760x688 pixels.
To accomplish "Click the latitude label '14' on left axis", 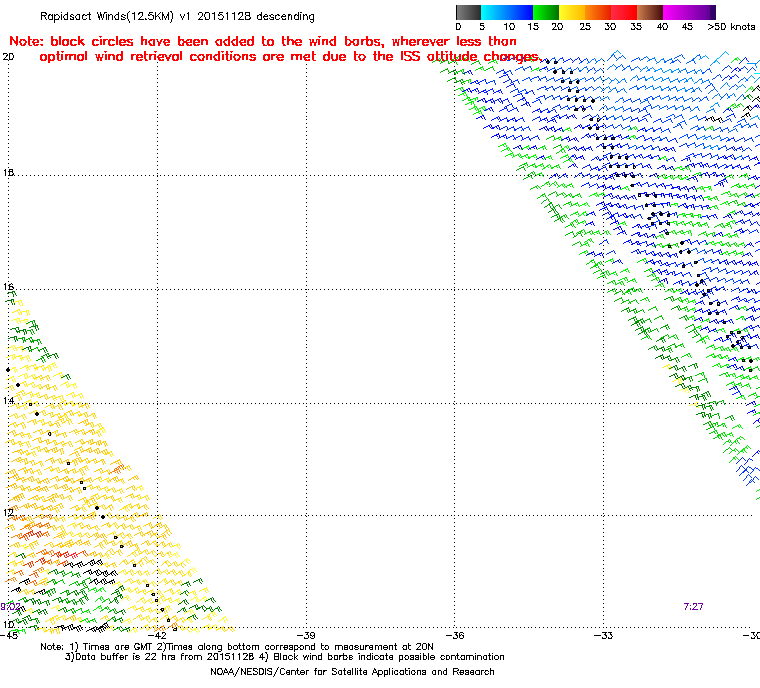I will tap(8, 400).
